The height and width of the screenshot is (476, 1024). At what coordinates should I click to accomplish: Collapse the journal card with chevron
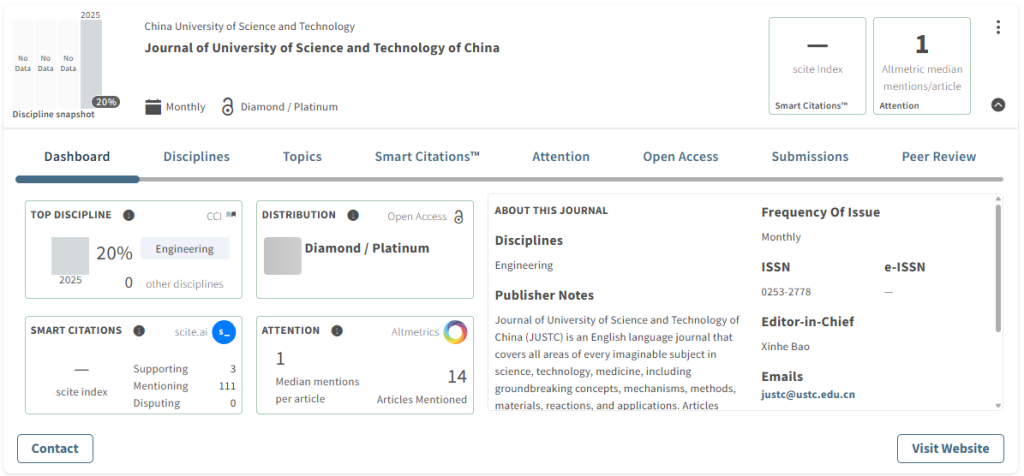tap(998, 104)
